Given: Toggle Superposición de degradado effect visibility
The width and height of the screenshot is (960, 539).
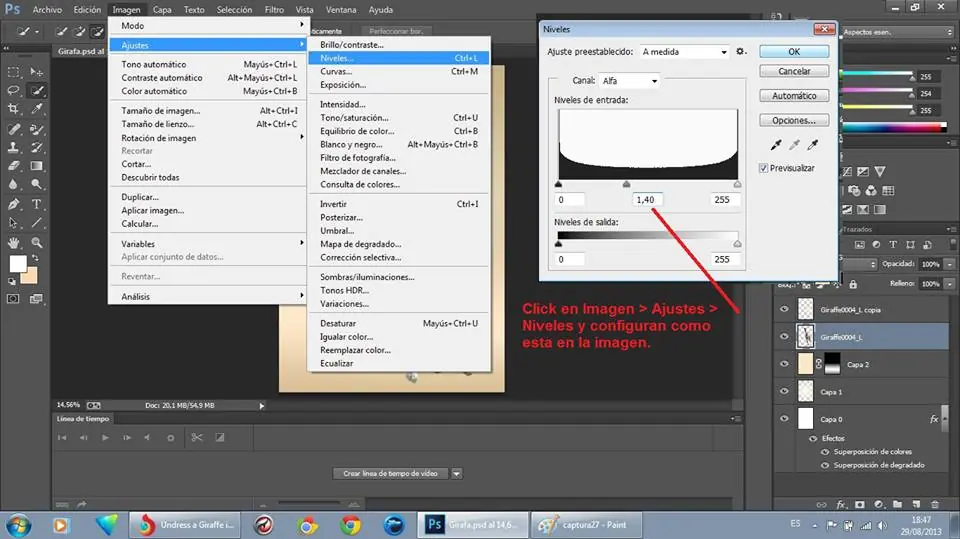Looking at the screenshot, I should pyautogui.click(x=825, y=466).
